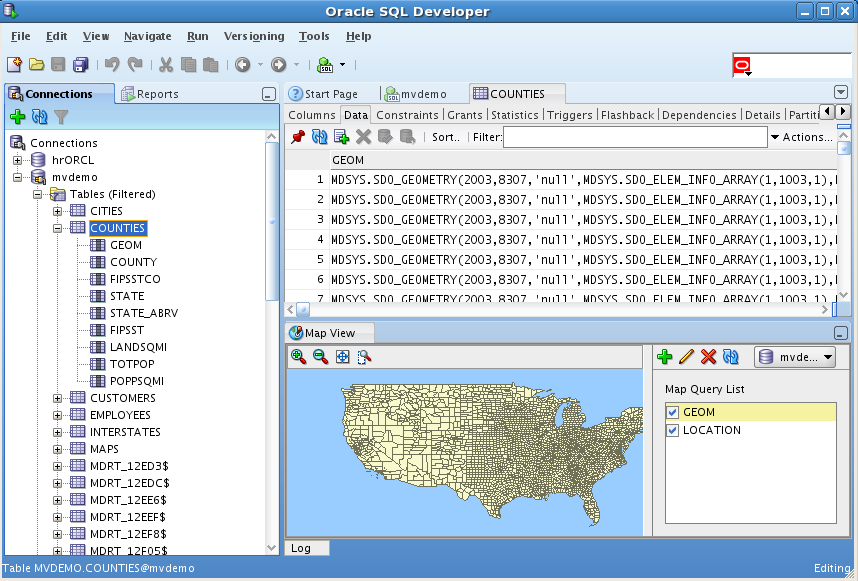Edit the selected map query
858x581 pixels.
click(686, 357)
